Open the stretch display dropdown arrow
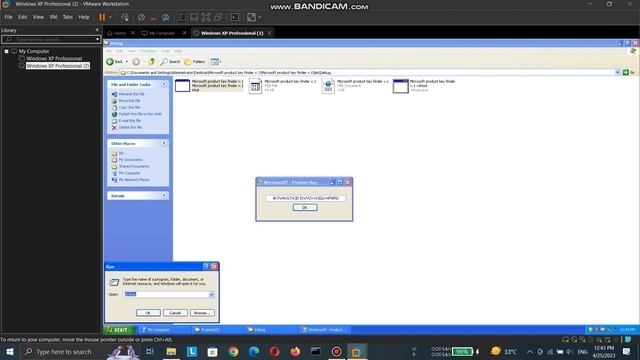Viewport: 640px width, 360px height. (260, 17)
